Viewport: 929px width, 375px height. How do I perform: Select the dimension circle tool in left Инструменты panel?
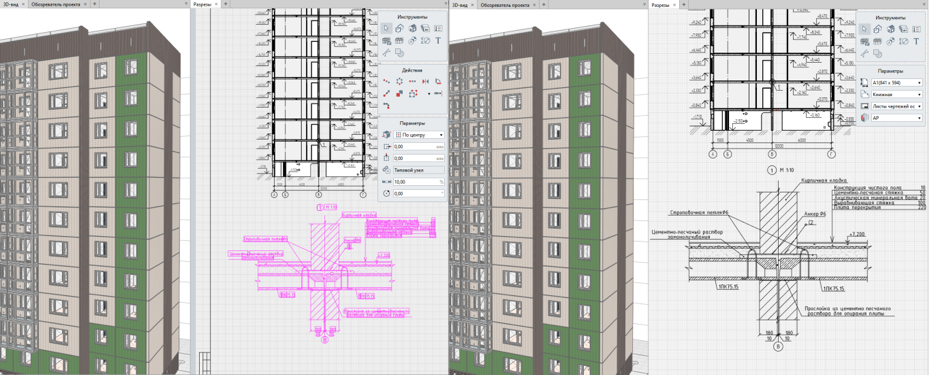(x=425, y=41)
